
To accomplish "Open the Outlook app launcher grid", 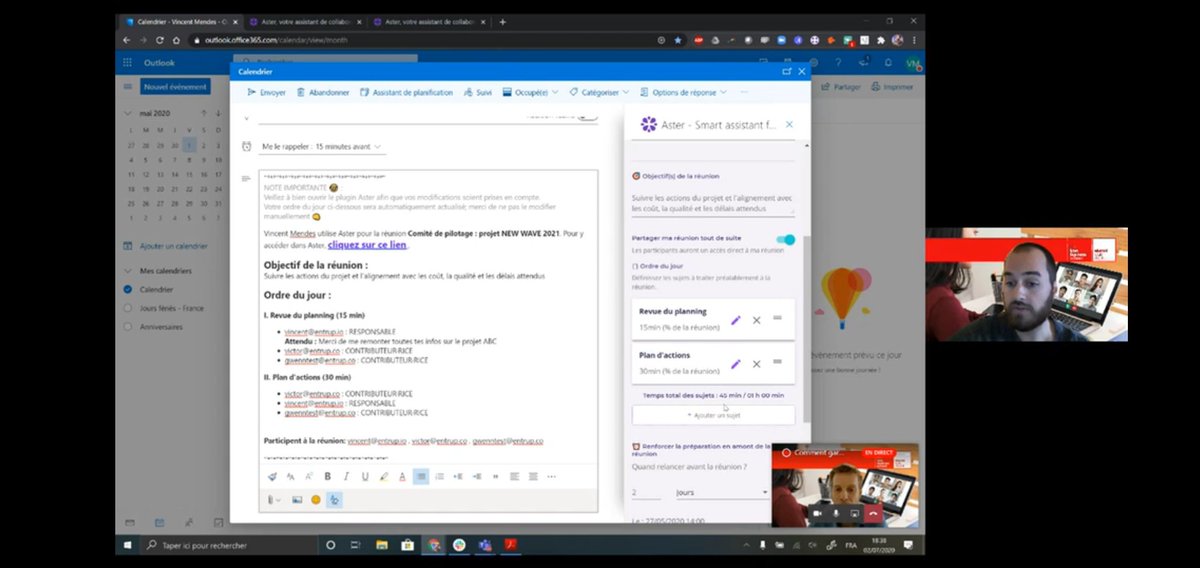I will pyautogui.click(x=127, y=62).
